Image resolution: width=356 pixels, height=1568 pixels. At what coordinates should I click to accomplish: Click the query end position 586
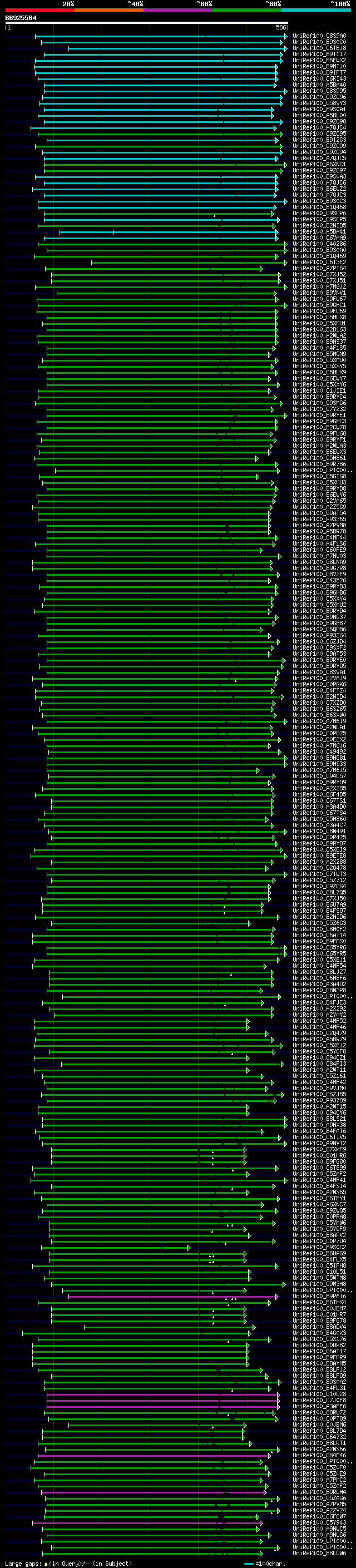click(x=280, y=27)
